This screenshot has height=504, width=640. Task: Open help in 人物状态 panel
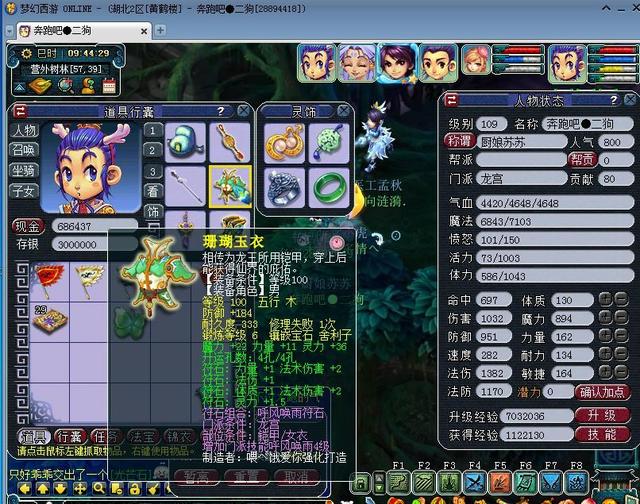(613, 100)
